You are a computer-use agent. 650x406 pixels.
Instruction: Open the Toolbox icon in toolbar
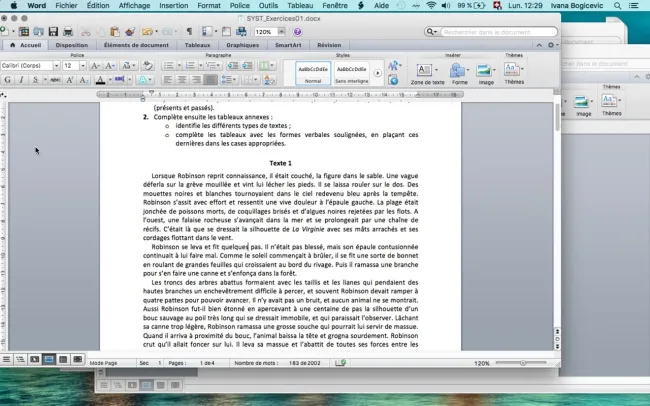[226, 32]
